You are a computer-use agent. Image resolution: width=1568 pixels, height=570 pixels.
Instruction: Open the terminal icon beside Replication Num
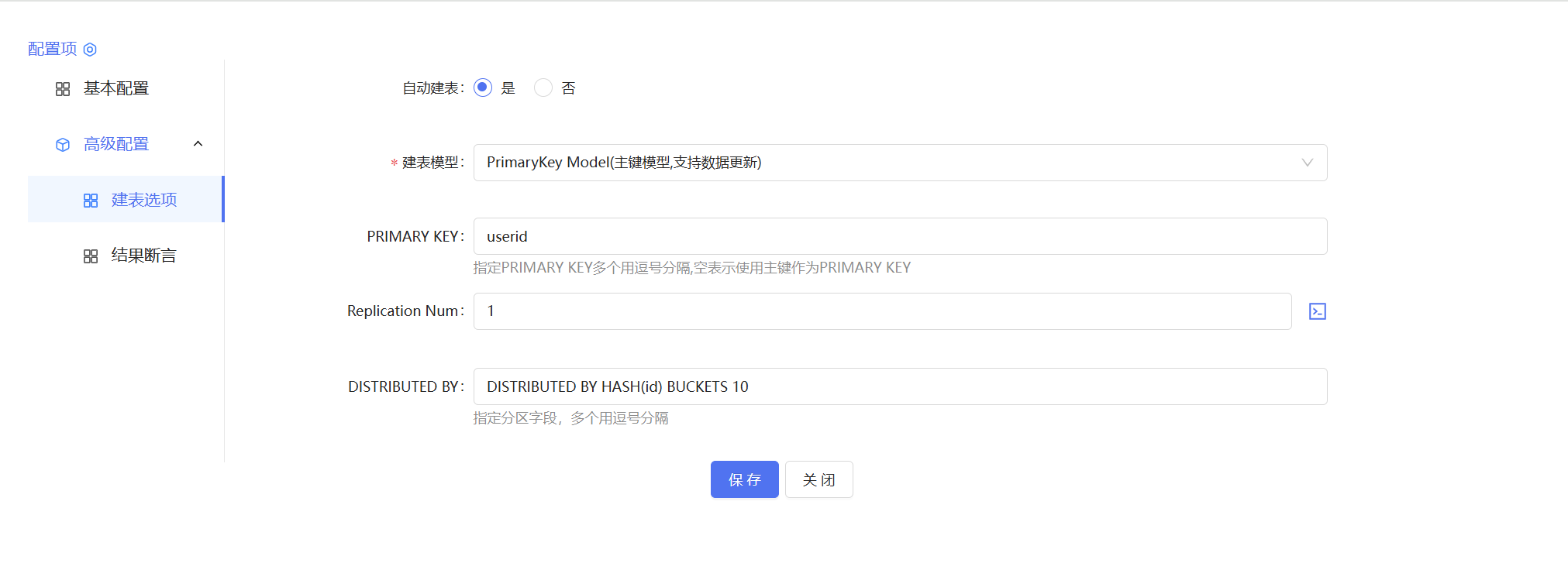point(1317,311)
